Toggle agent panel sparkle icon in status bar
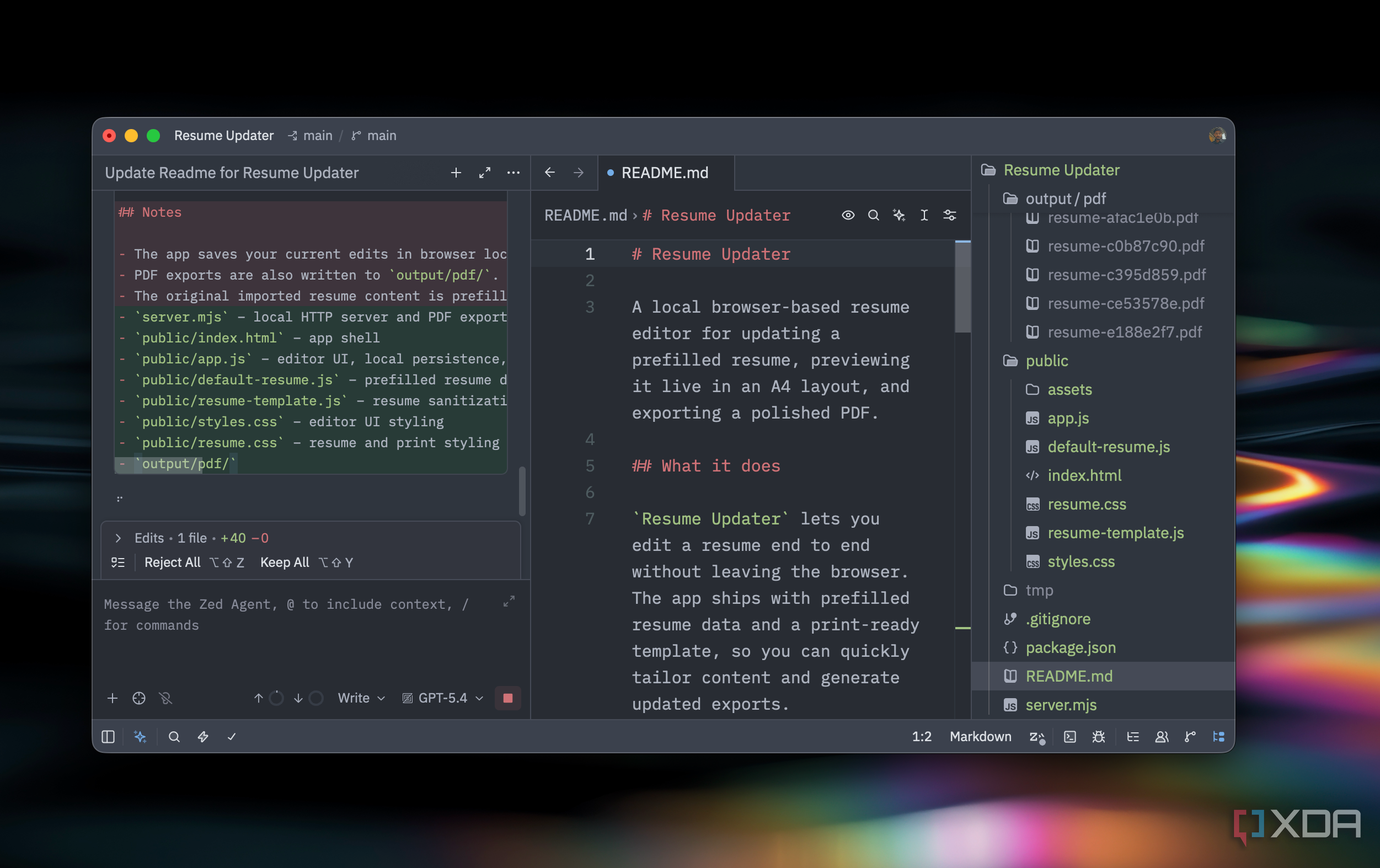This screenshot has height=868, width=1380. pyautogui.click(x=140, y=736)
